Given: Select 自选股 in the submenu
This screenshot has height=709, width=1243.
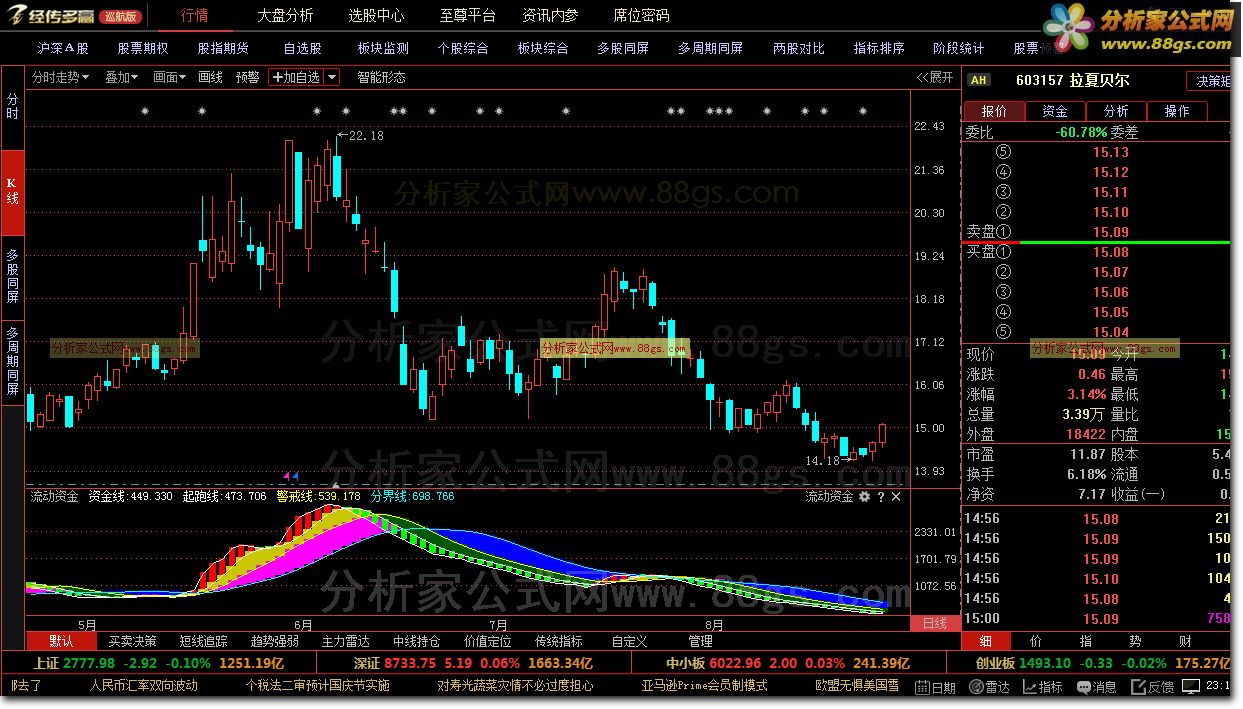Looking at the screenshot, I should click(302, 48).
